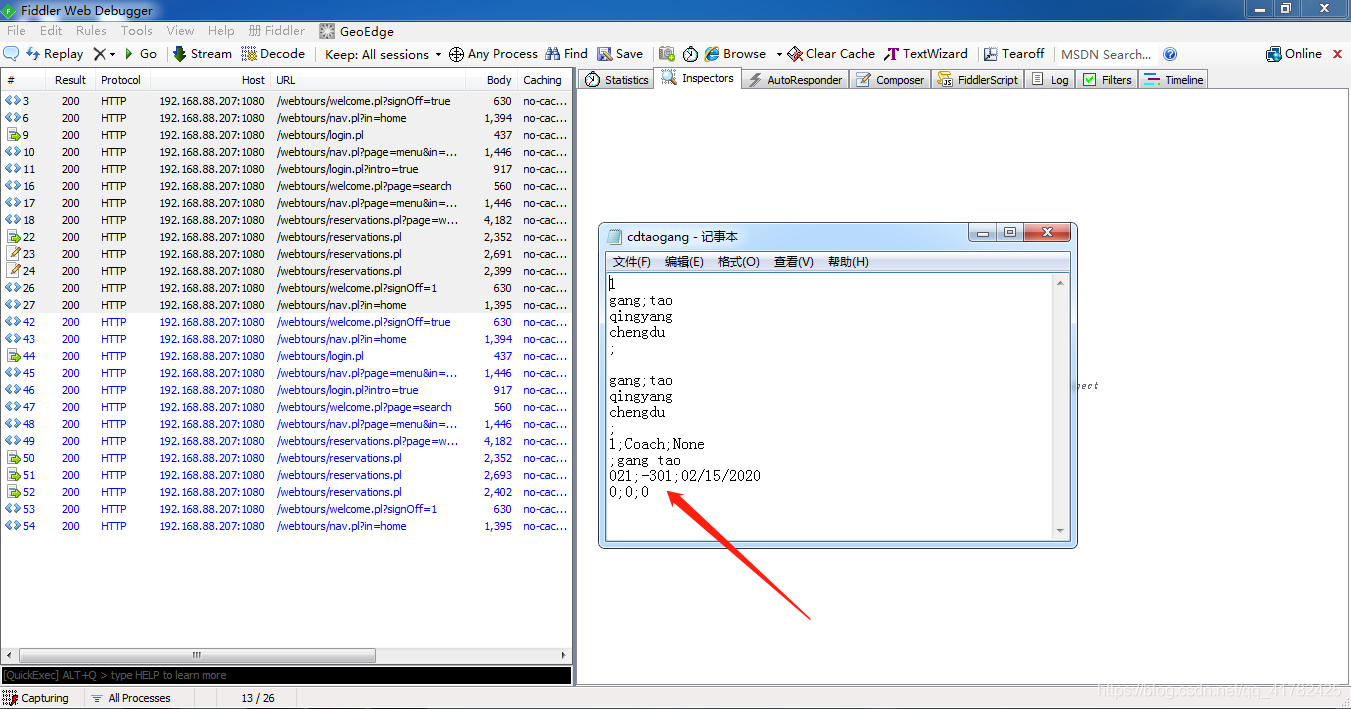Click the blue help question icon

(x=1170, y=54)
